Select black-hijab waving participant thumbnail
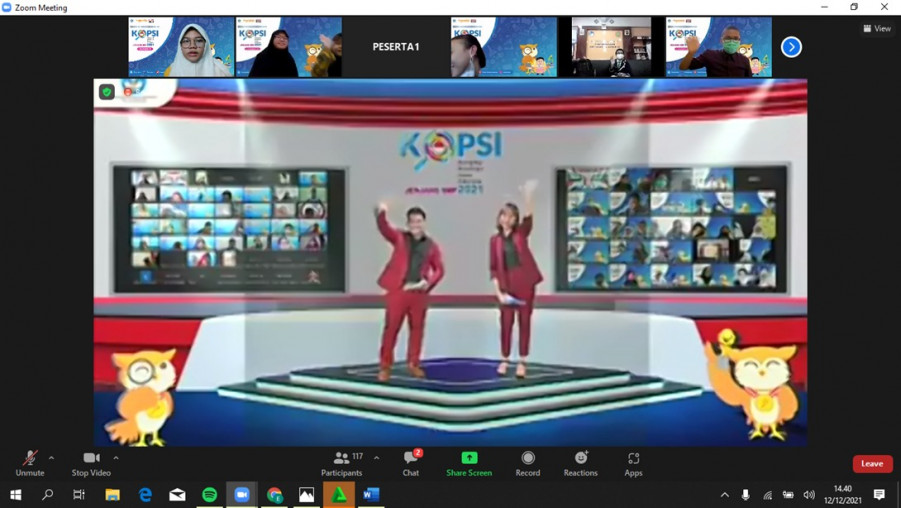 tap(288, 47)
